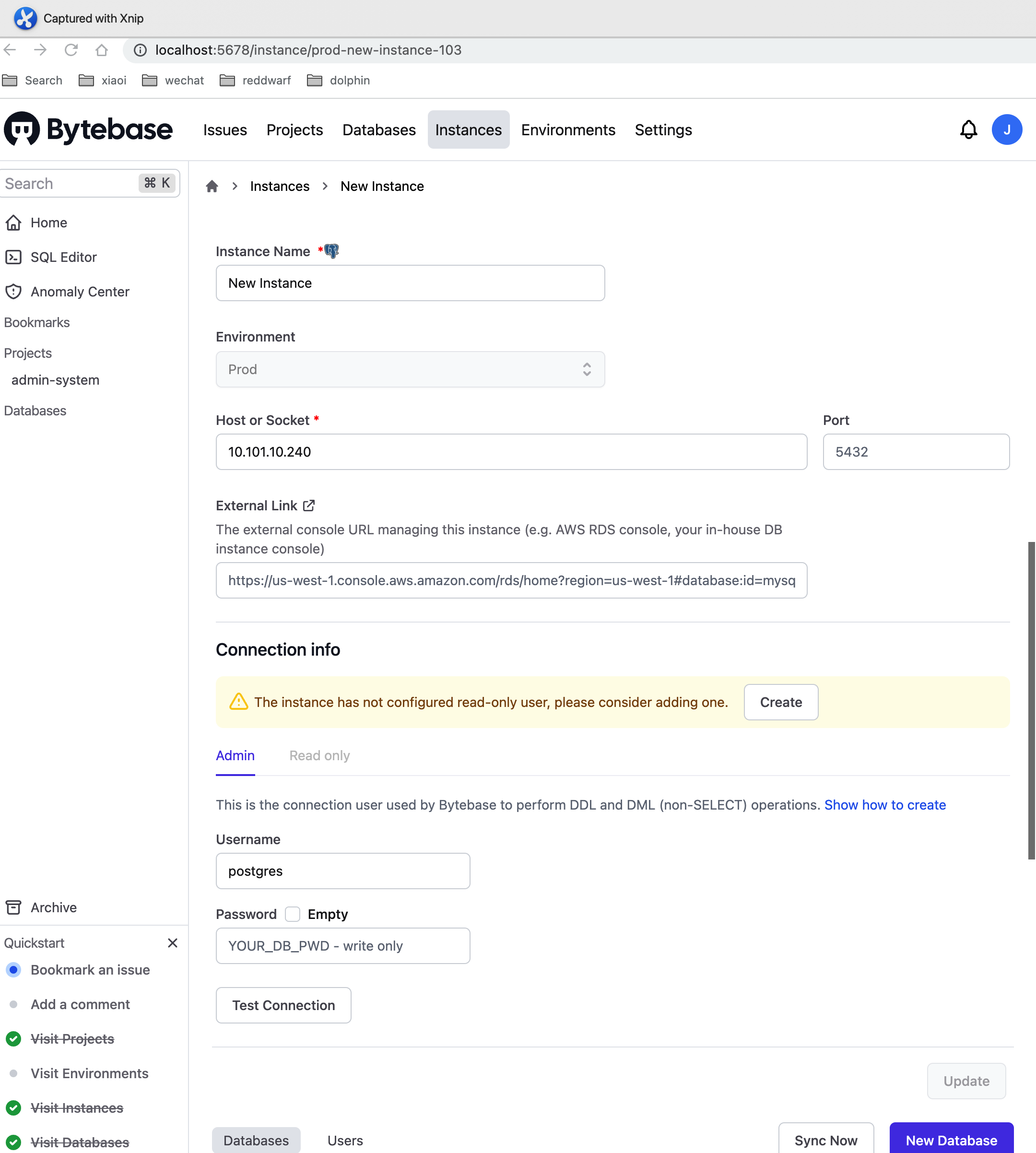Image resolution: width=1036 pixels, height=1153 pixels.
Task: Enable the Empty password checkbox
Action: point(292,914)
